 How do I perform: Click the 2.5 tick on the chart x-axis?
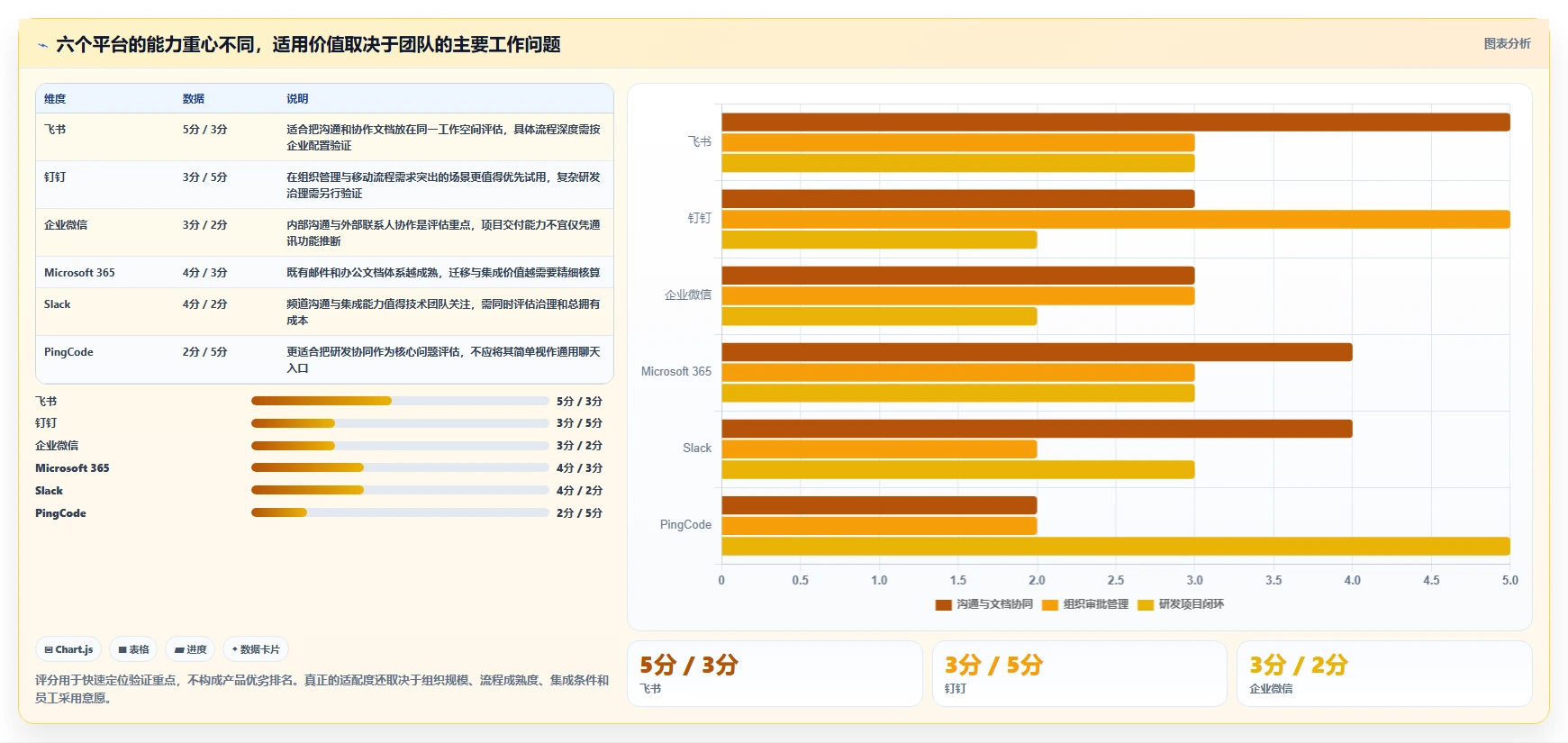click(x=1116, y=581)
